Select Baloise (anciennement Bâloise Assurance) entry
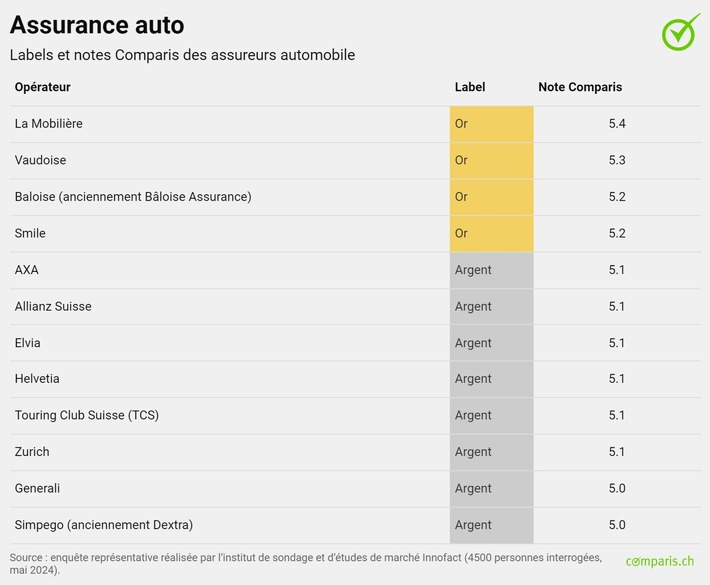The image size is (710, 585). pyautogui.click(x=133, y=197)
